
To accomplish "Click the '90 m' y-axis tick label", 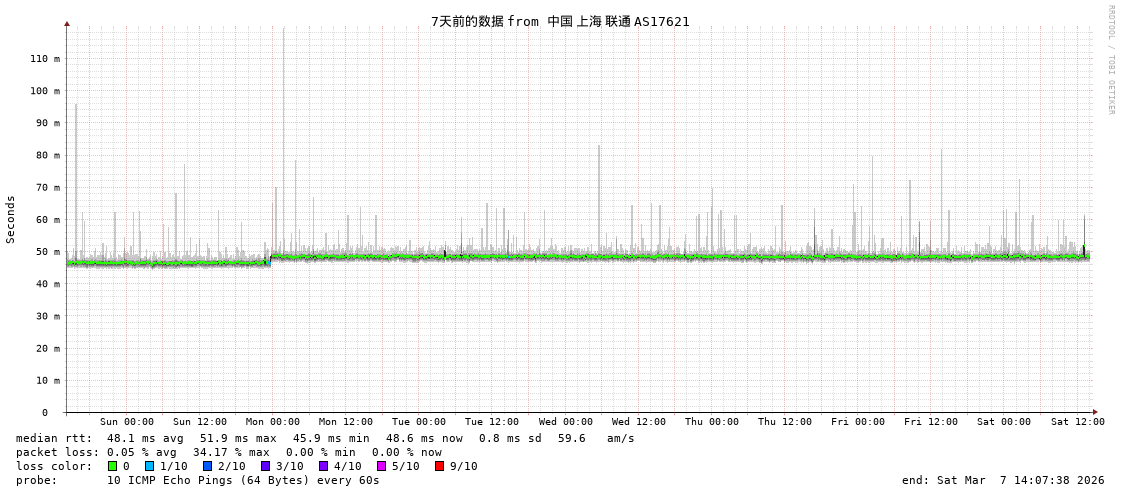I will [48, 123].
